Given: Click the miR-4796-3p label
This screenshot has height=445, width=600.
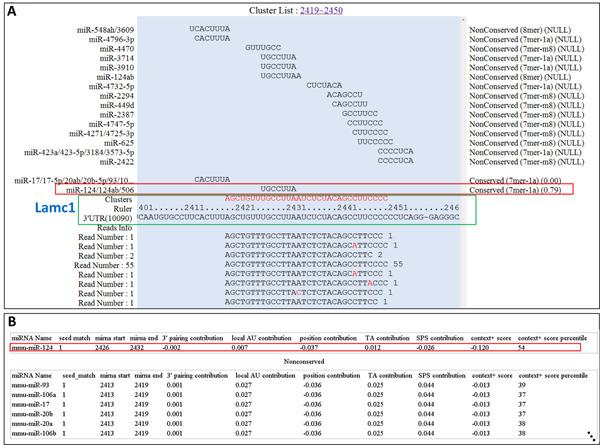Looking at the screenshot, I should pos(111,39).
